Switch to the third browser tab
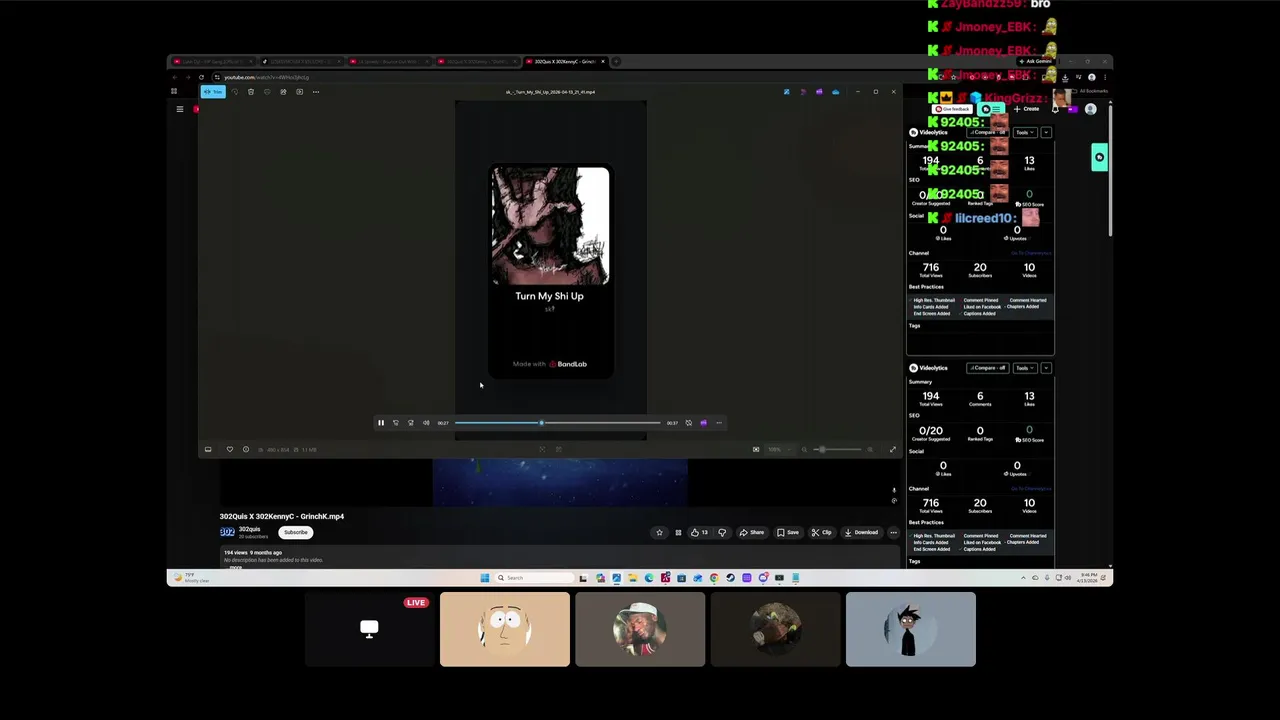Screen dimensions: 1280x720 [x=388, y=62]
